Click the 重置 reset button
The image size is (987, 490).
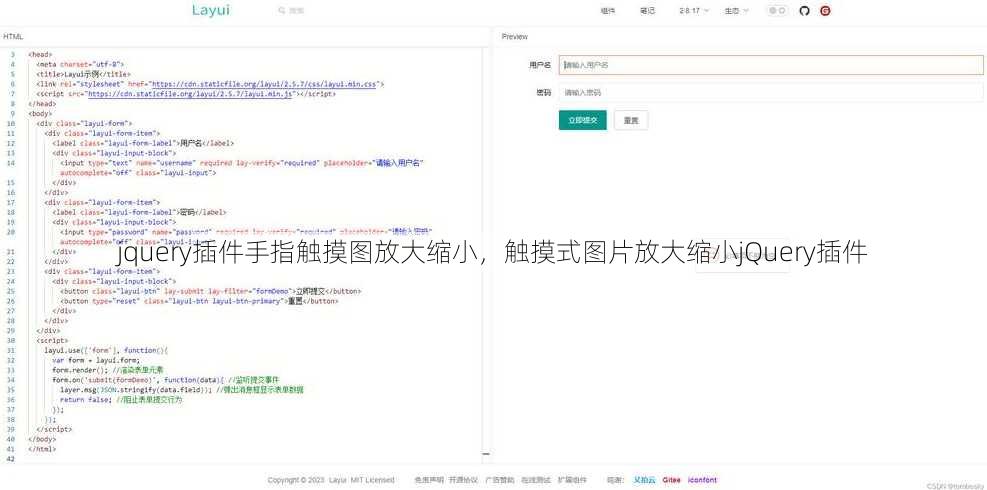point(631,120)
